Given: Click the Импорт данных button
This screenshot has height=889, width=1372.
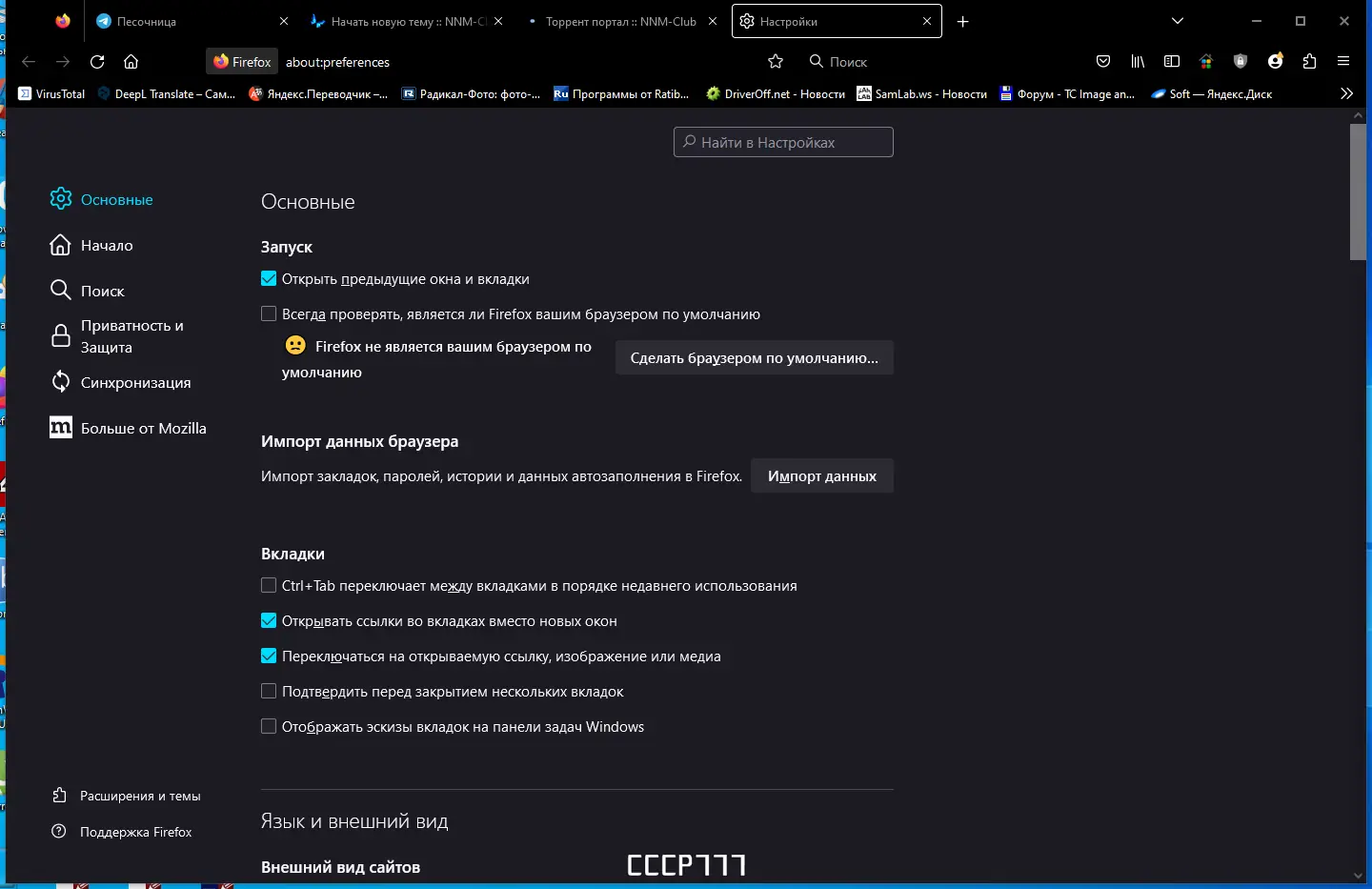Looking at the screenshot, I should [x=821, y=475].
